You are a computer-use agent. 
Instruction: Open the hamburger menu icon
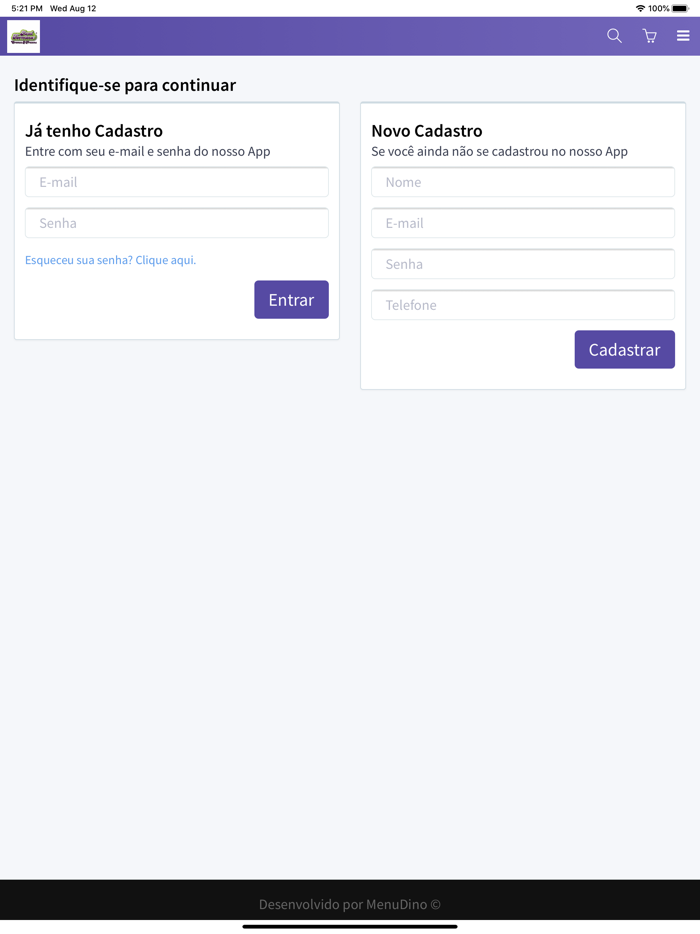(683, 36)
